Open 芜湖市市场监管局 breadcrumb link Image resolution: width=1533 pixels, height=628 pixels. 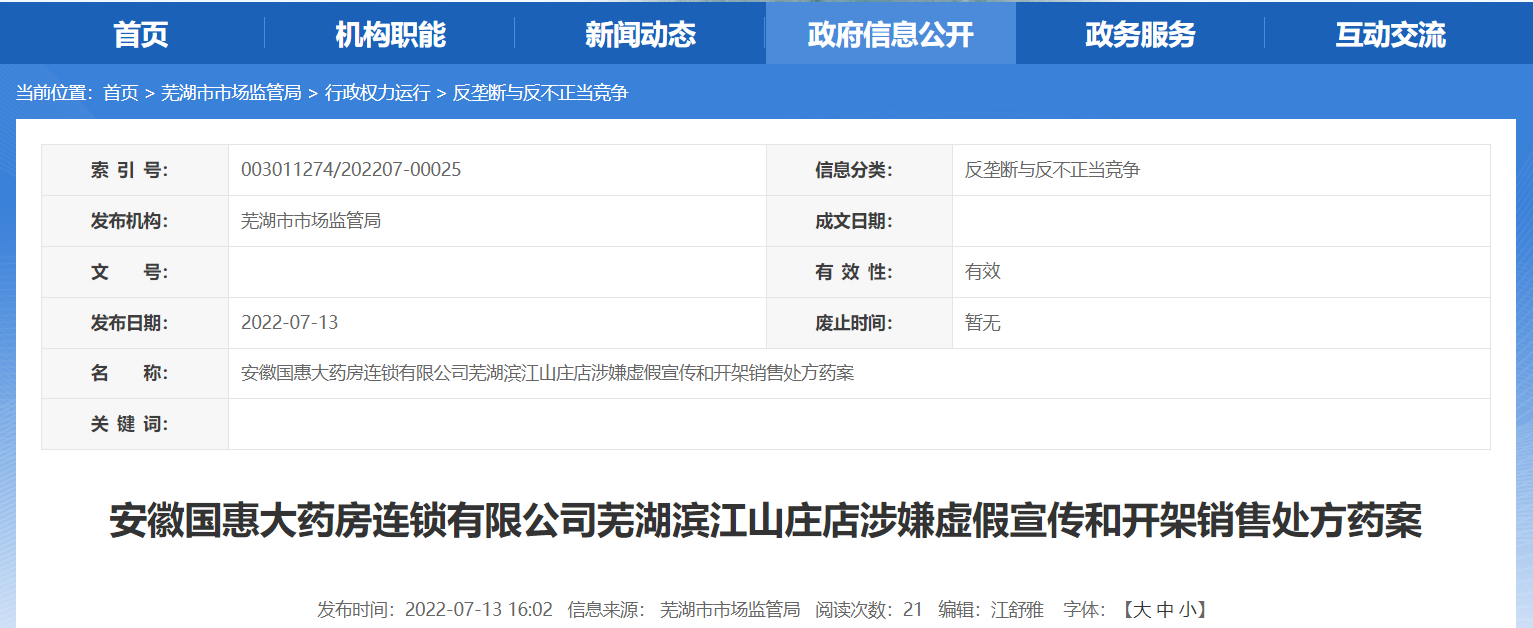[231, 93]
